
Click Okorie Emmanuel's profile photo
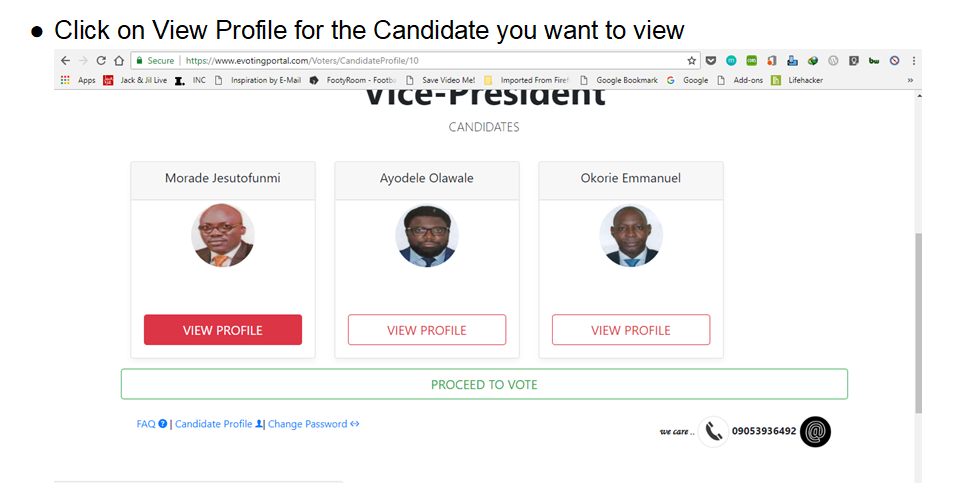[x=631, y=236]
